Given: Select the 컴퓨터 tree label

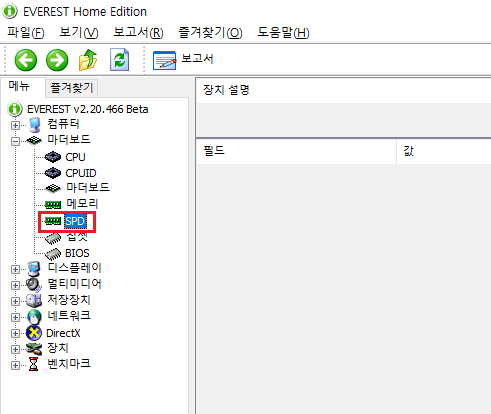Looking at the screenshot, I should coord(63,124).
